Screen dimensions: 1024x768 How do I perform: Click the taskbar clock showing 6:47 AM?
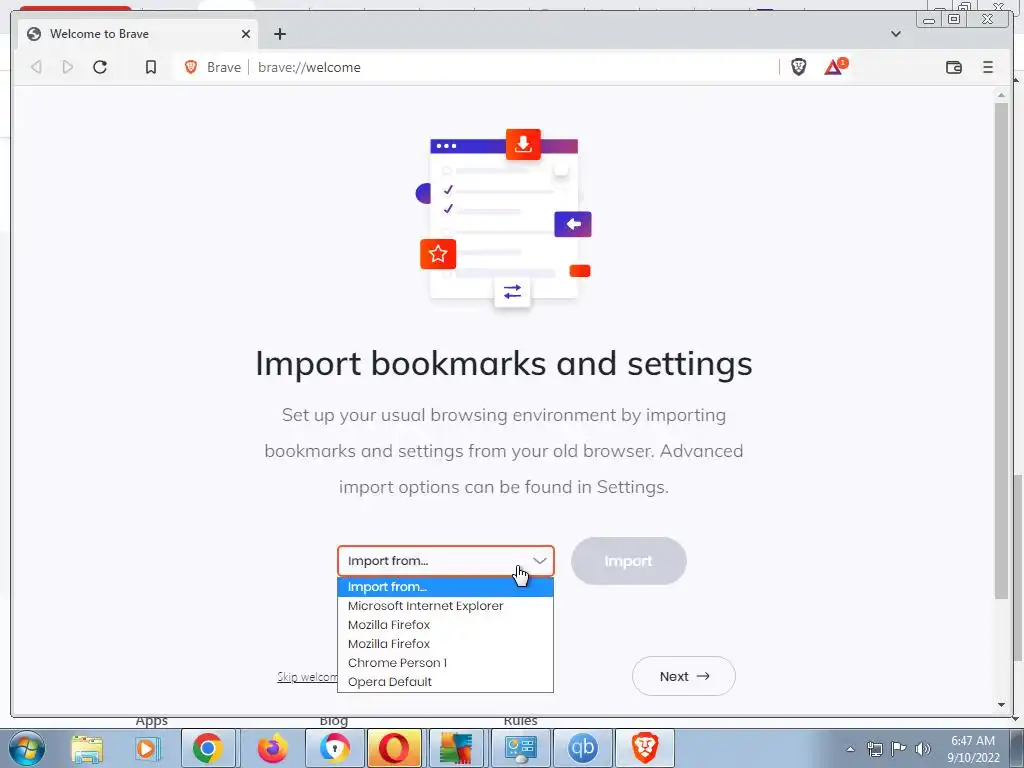973,749
